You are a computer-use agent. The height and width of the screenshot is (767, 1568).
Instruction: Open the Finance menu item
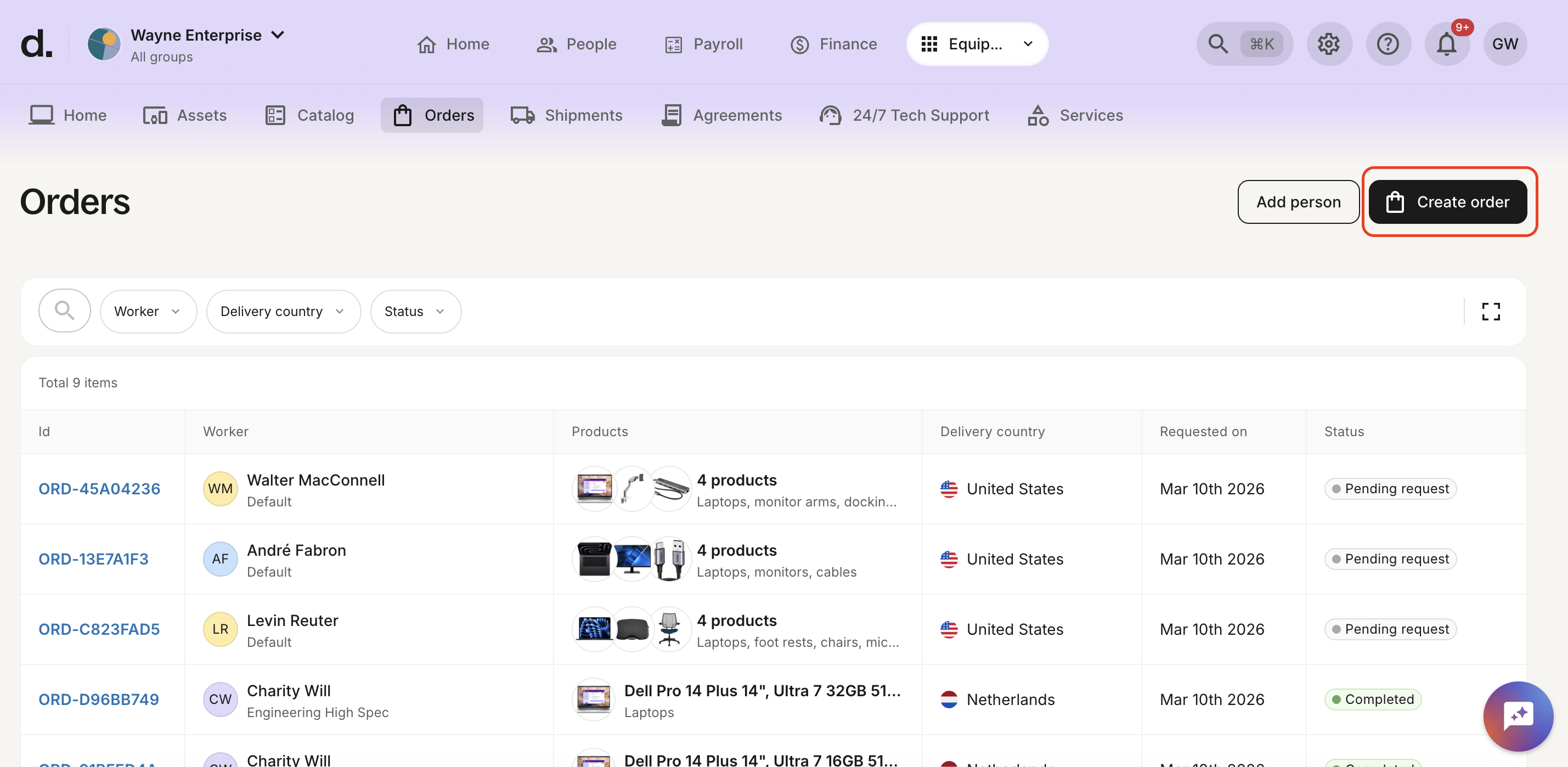pyautogui.click(x=833, y=43)
